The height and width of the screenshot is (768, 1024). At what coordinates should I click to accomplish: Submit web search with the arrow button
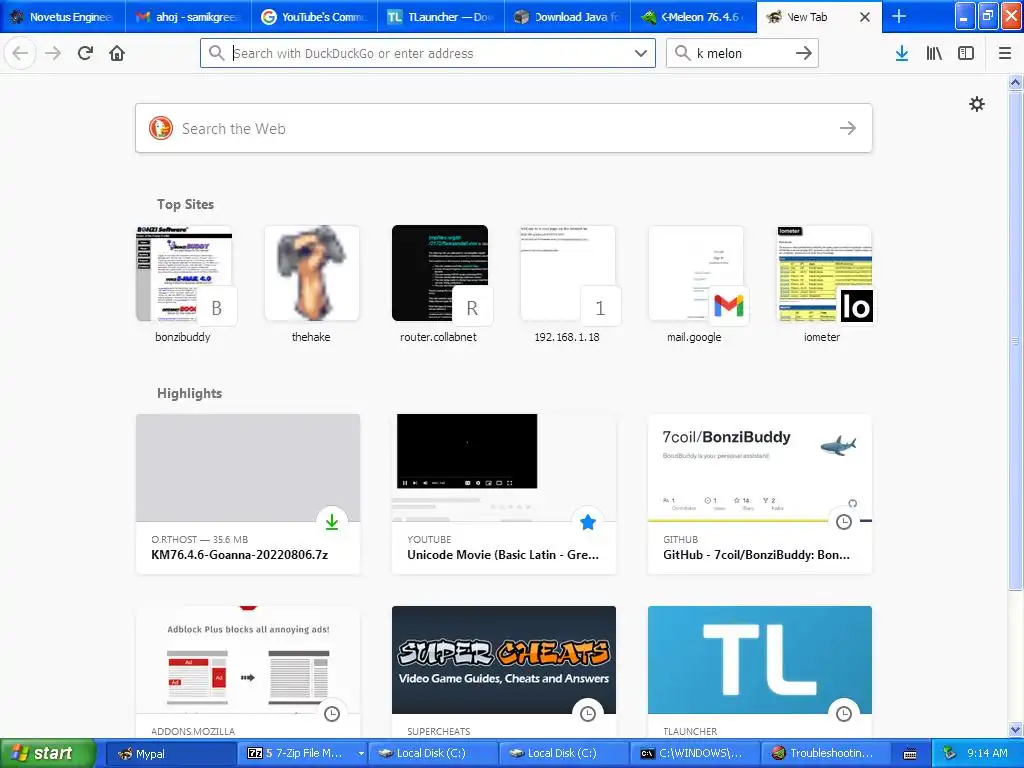click(x=848, y=128)
